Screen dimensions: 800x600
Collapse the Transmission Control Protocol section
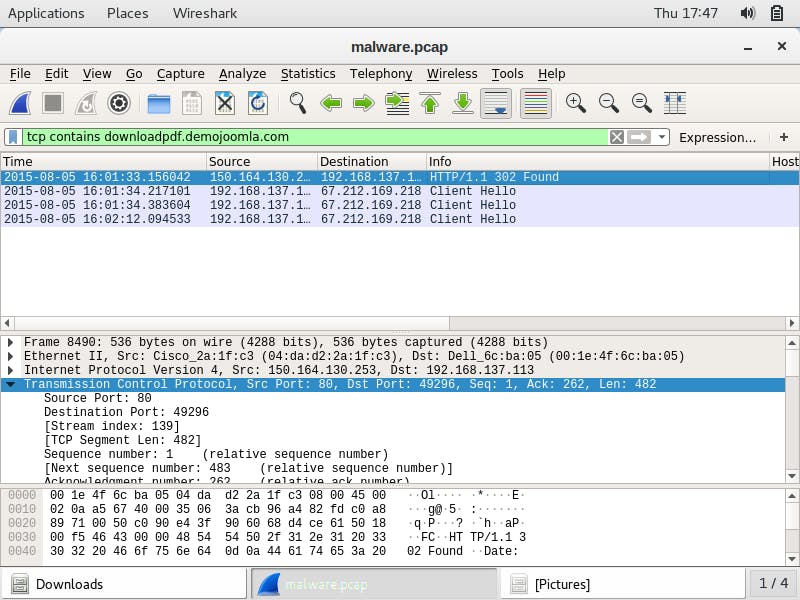pos(11,384)
